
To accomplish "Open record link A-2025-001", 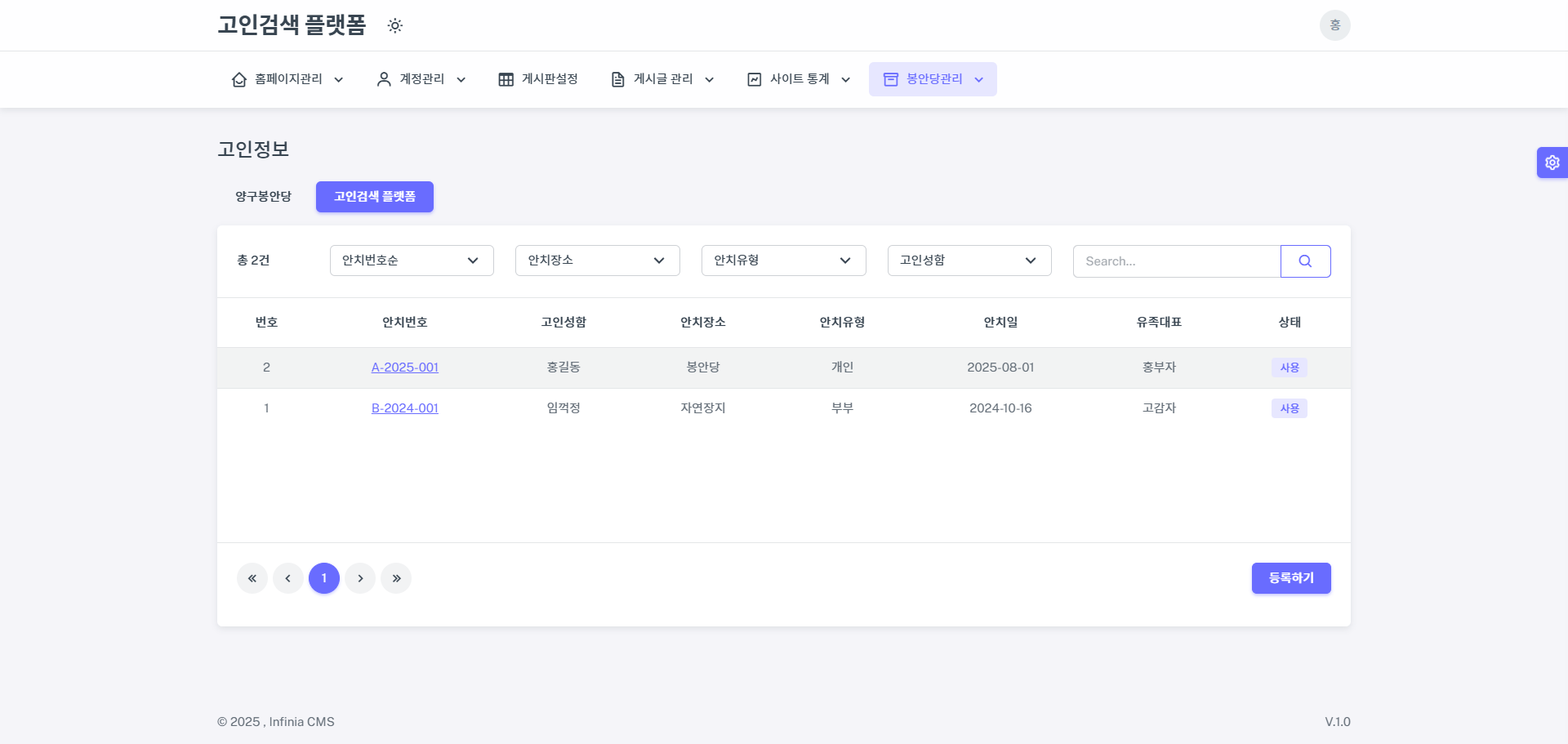I will (x=405, y=368).
